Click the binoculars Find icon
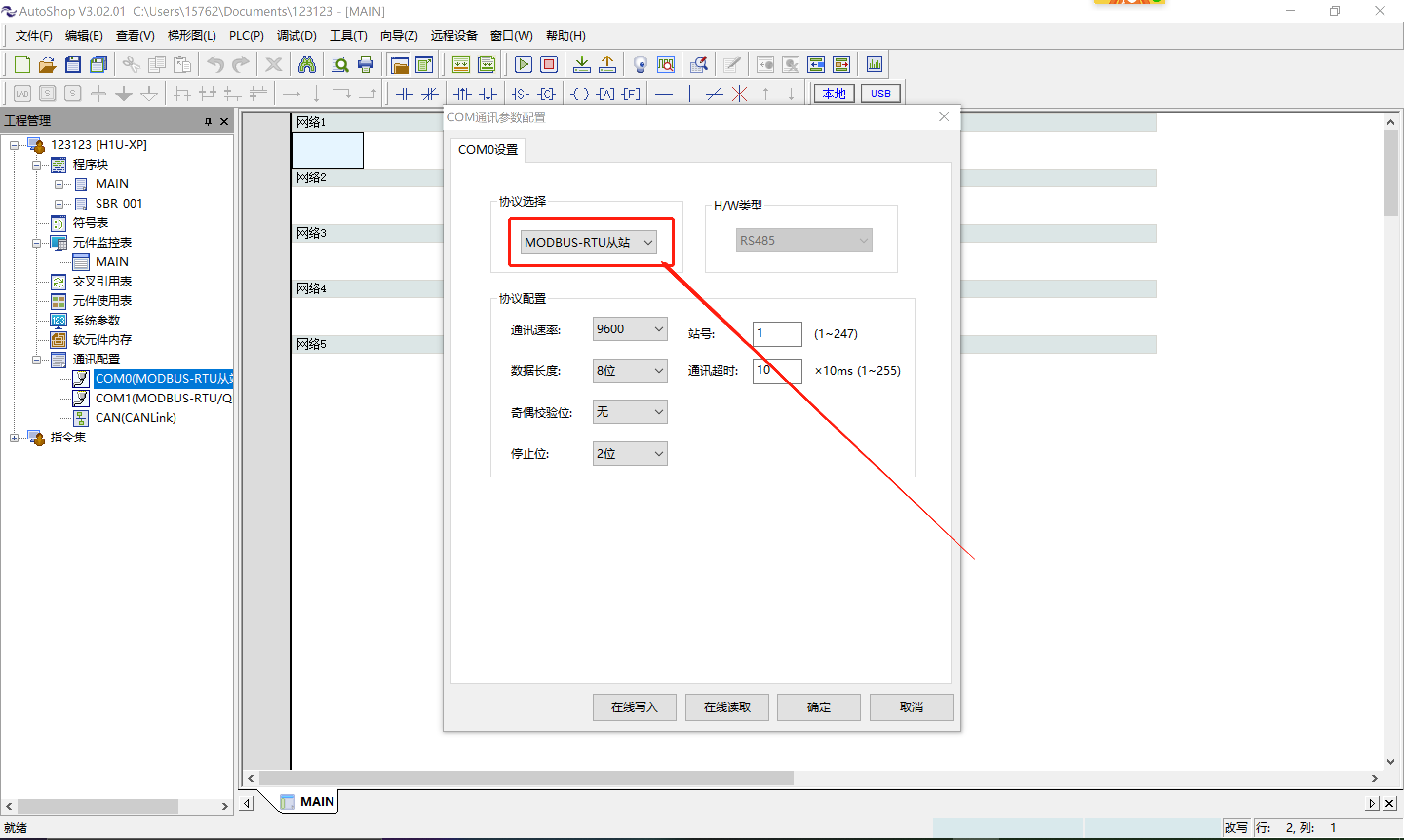Screen dimensions: 1404x840 click(x=307, y=64)
